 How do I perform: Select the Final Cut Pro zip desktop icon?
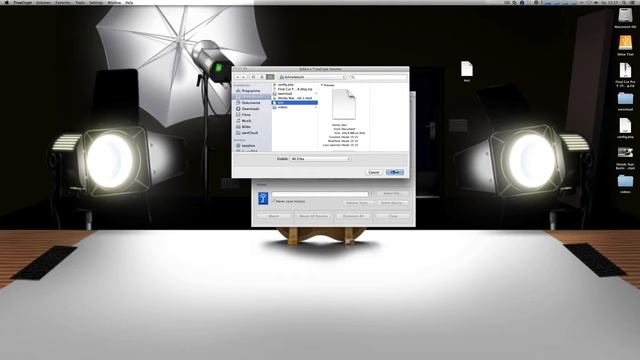point(625,71)
